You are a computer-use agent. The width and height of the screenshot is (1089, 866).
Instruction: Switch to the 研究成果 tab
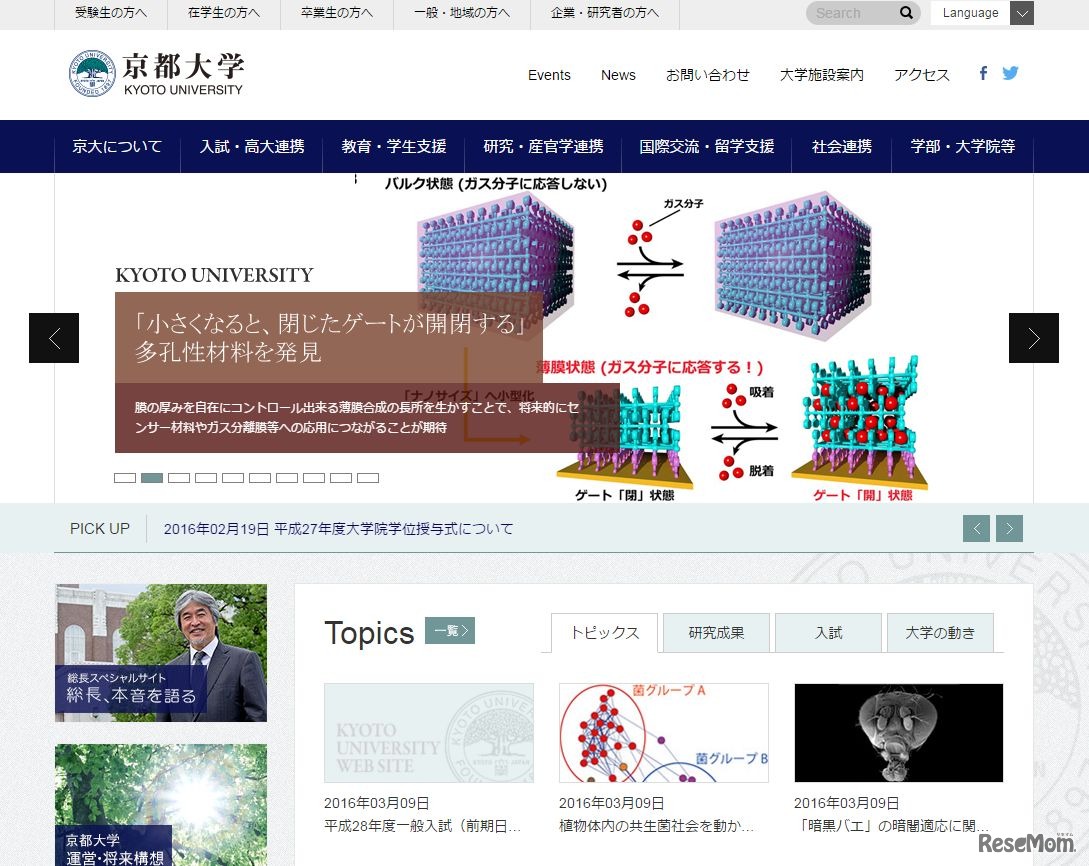(715, 632)
